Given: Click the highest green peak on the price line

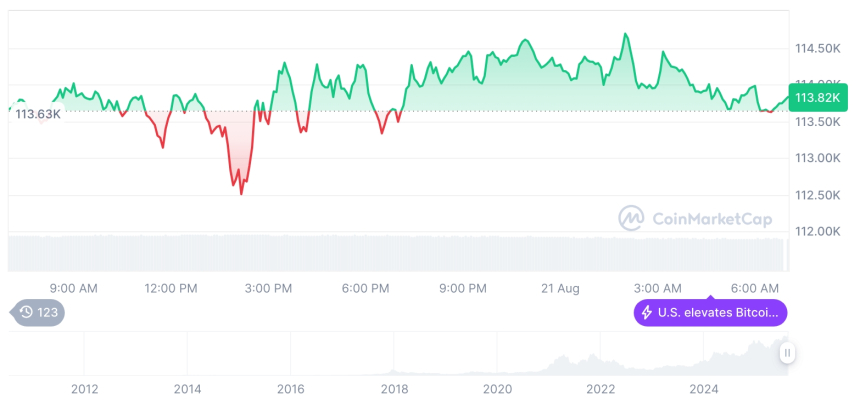Looking at the screenshot, I should coord(626,35).
